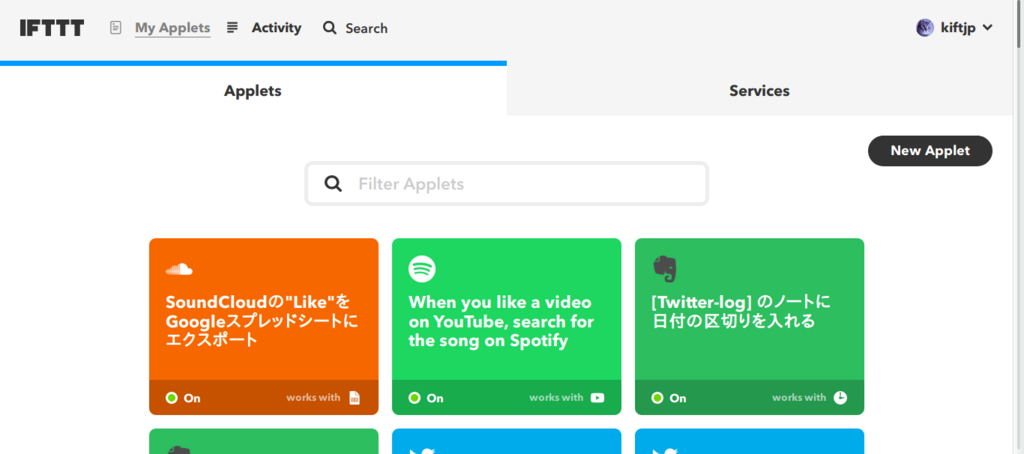The image size is (1024, 454).
Task: Click the My Applets document icon
Action: (116, 28)
